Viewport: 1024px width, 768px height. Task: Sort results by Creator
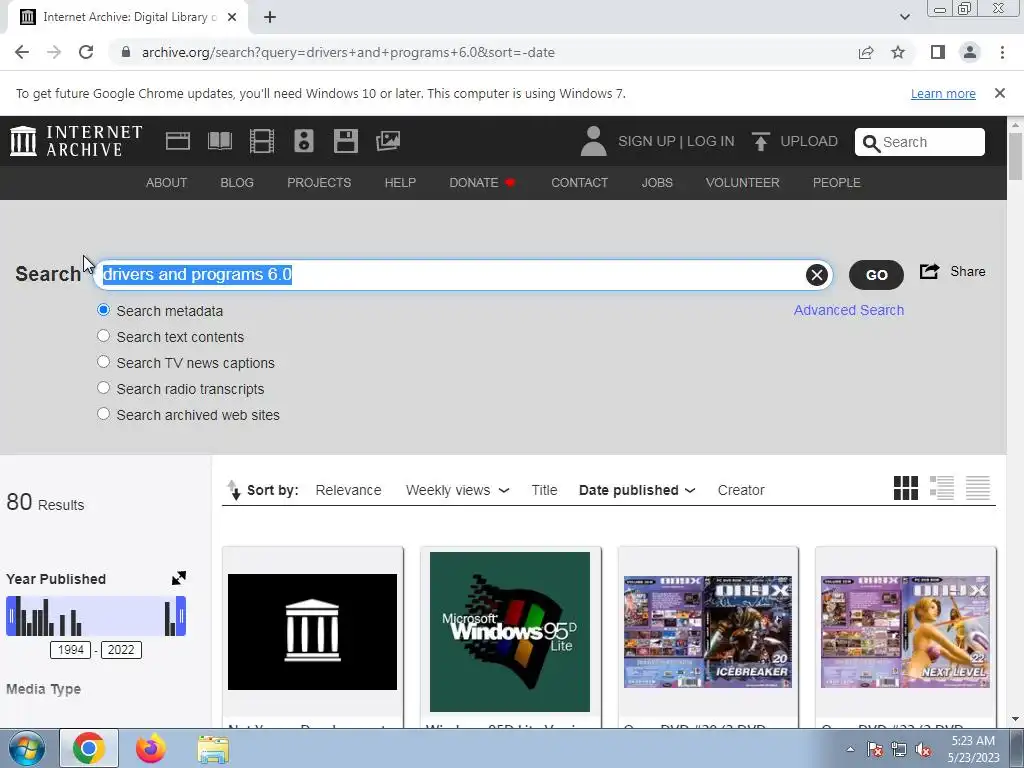click(x=741, y=490)
